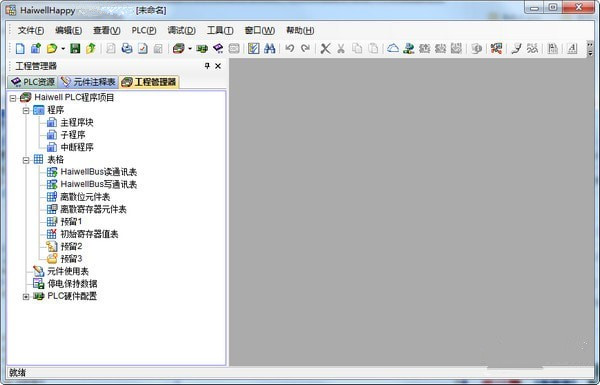The image size is (600, 385).
Task: Click the page with checkmark icon
Action: pyautogui.click(x=143, y=49)
